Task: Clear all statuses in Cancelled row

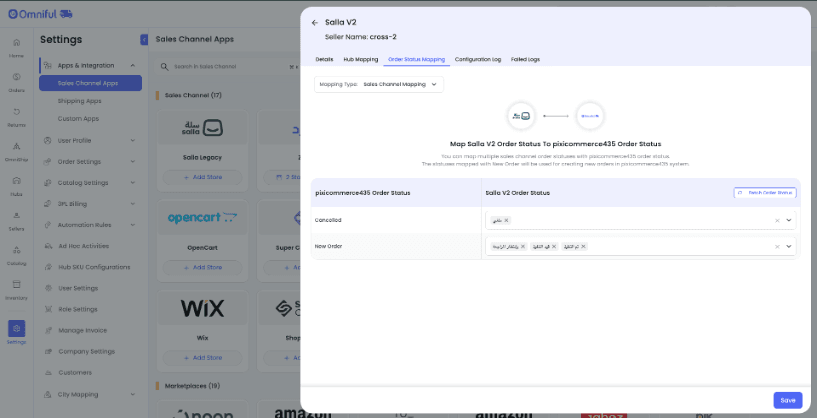Action: [777, 220]
